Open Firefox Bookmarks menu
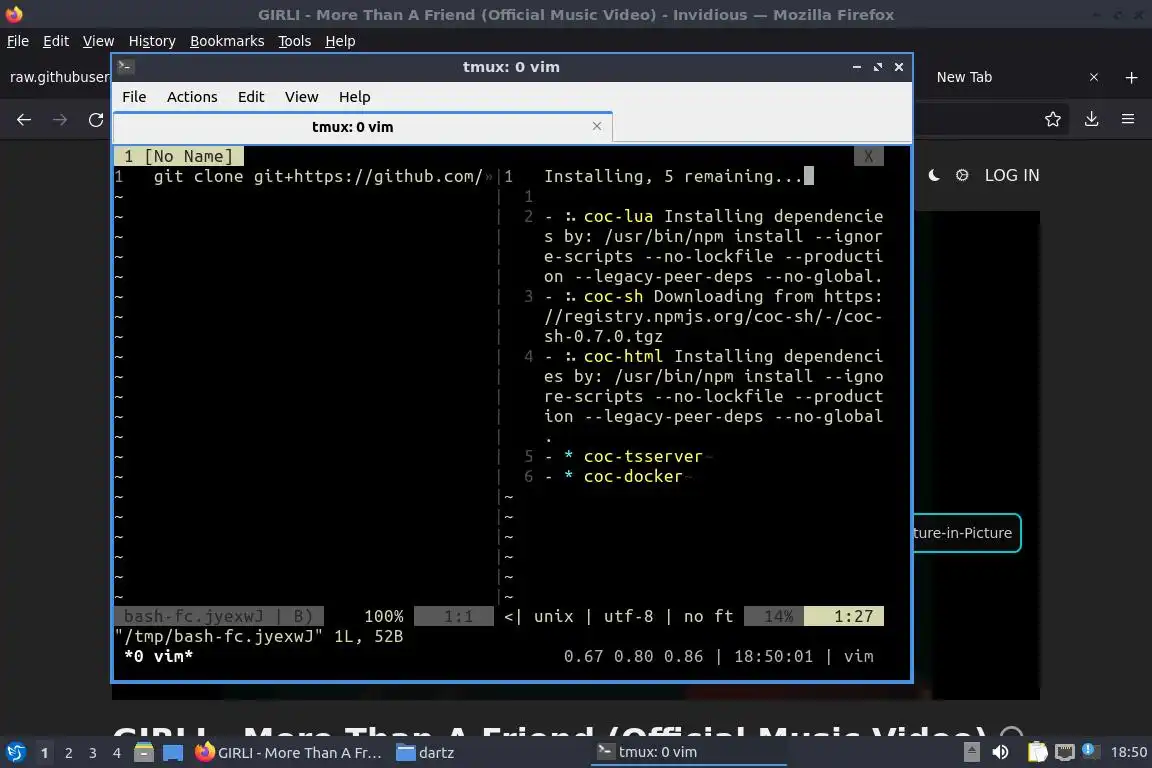 227,41
